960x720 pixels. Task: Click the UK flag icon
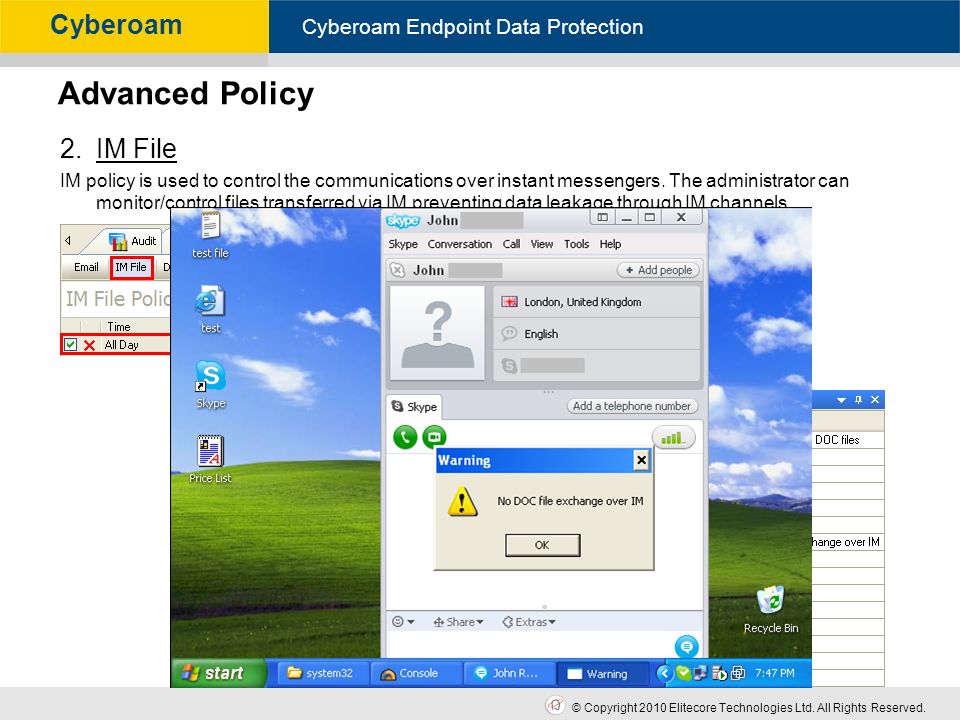(509, 302)
